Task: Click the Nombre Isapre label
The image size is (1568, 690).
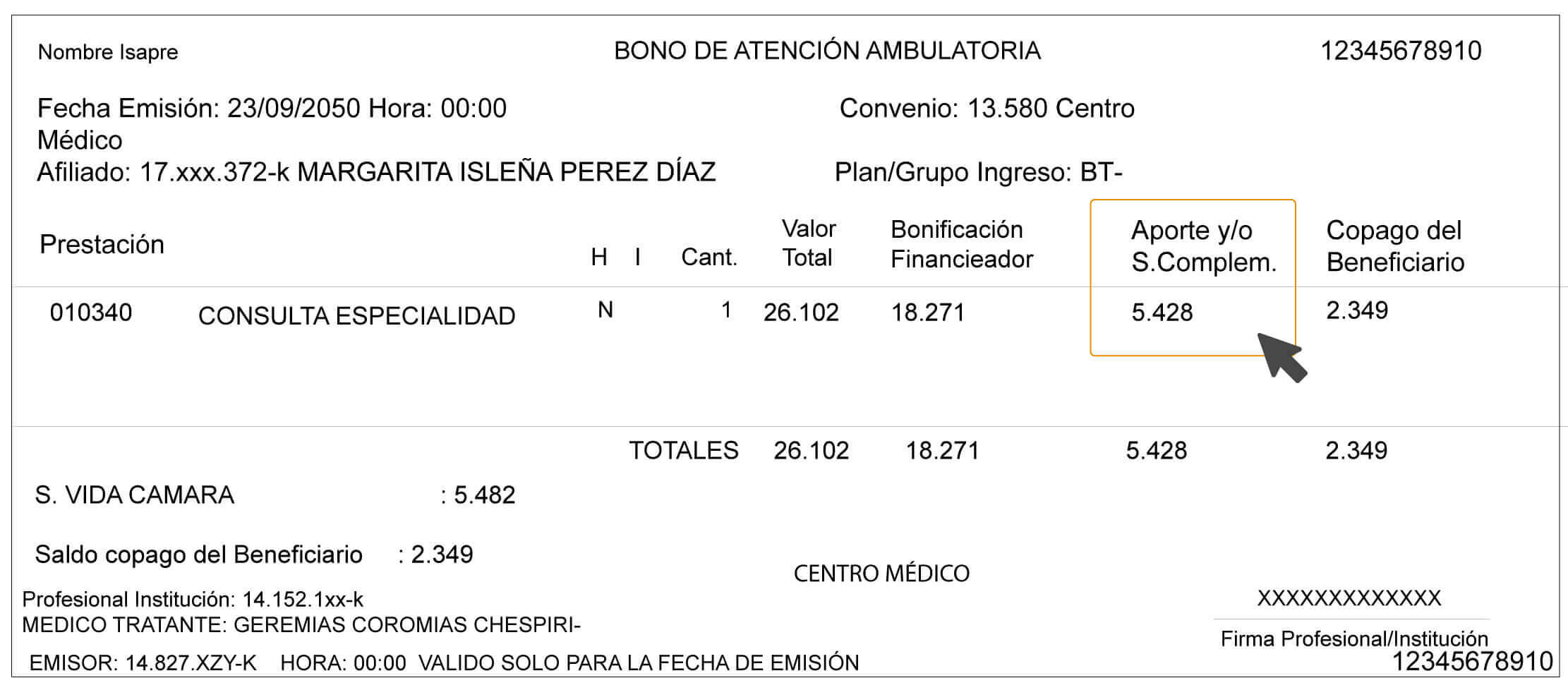Action: [x=108, y=52]
